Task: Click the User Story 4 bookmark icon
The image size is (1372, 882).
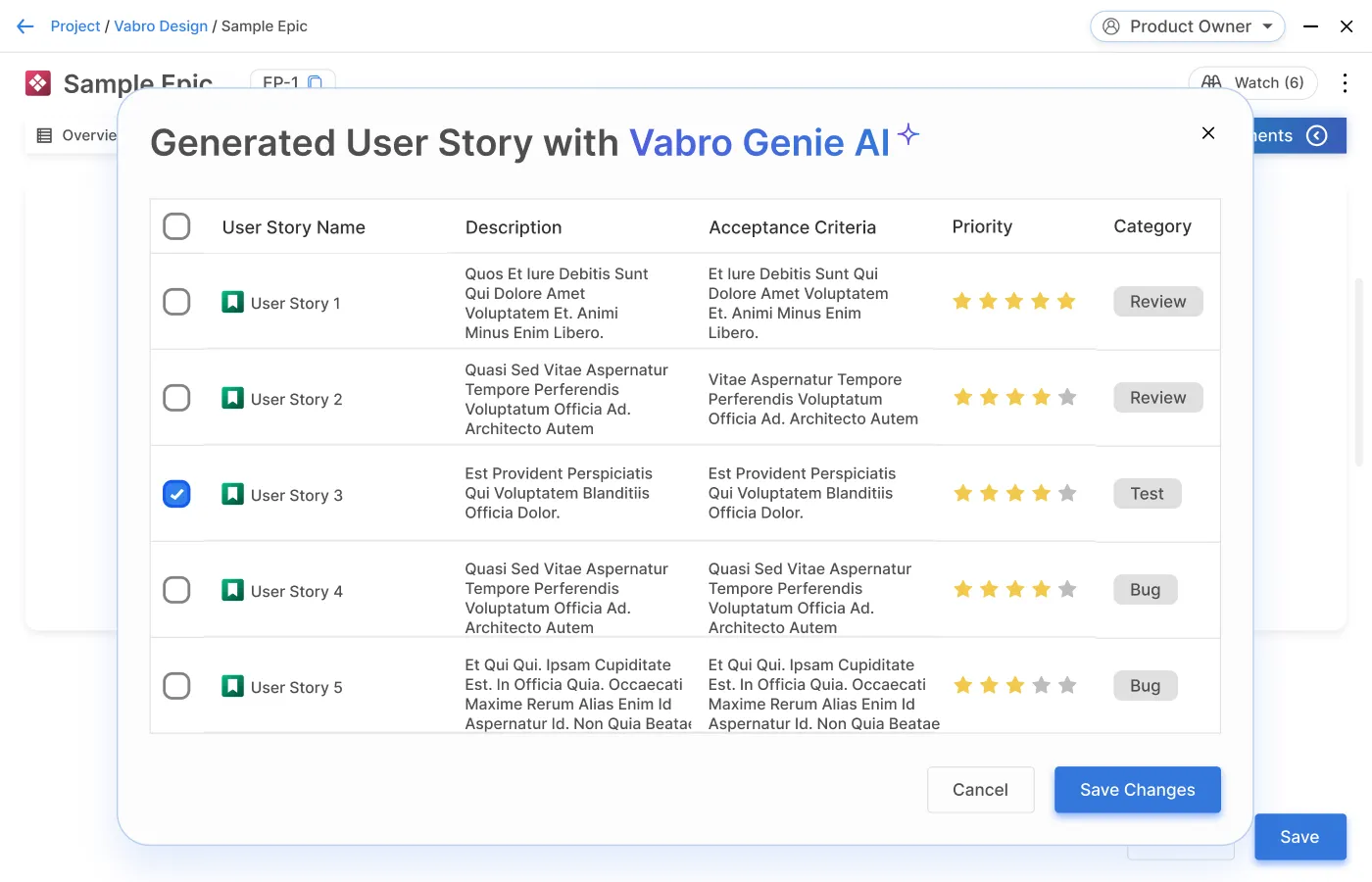Action: coord(232,590)
